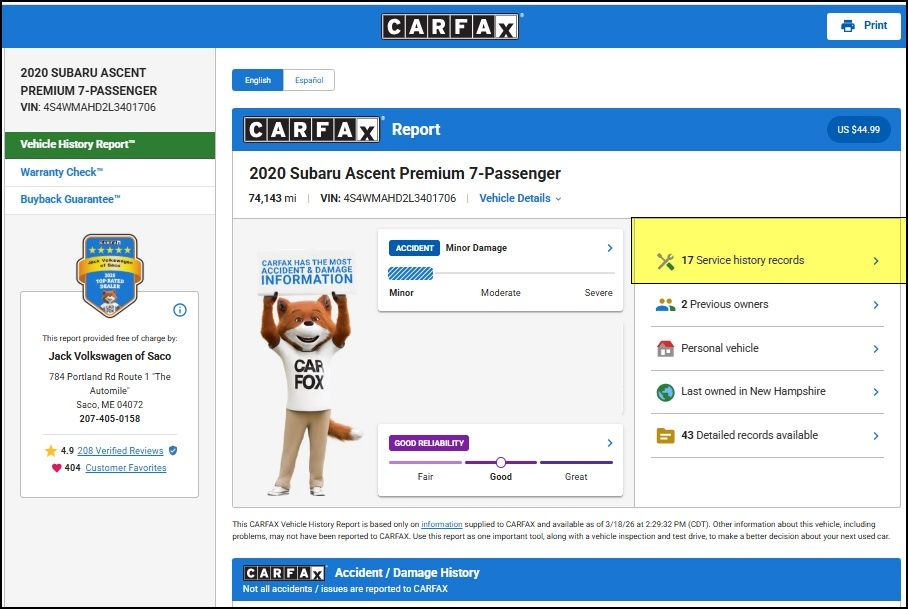908x609 pixels.
Task: Select the English language option
Action: tap(258, 80)
